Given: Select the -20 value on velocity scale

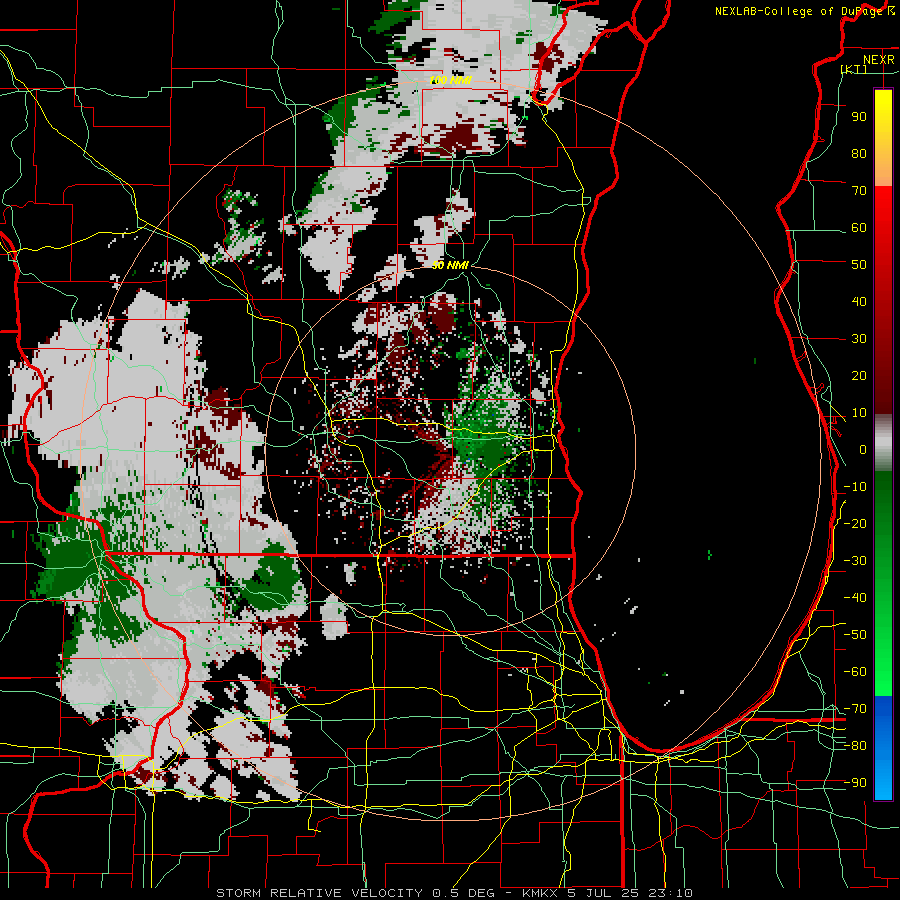Looking at the screenshot, I should click(855, 524).
